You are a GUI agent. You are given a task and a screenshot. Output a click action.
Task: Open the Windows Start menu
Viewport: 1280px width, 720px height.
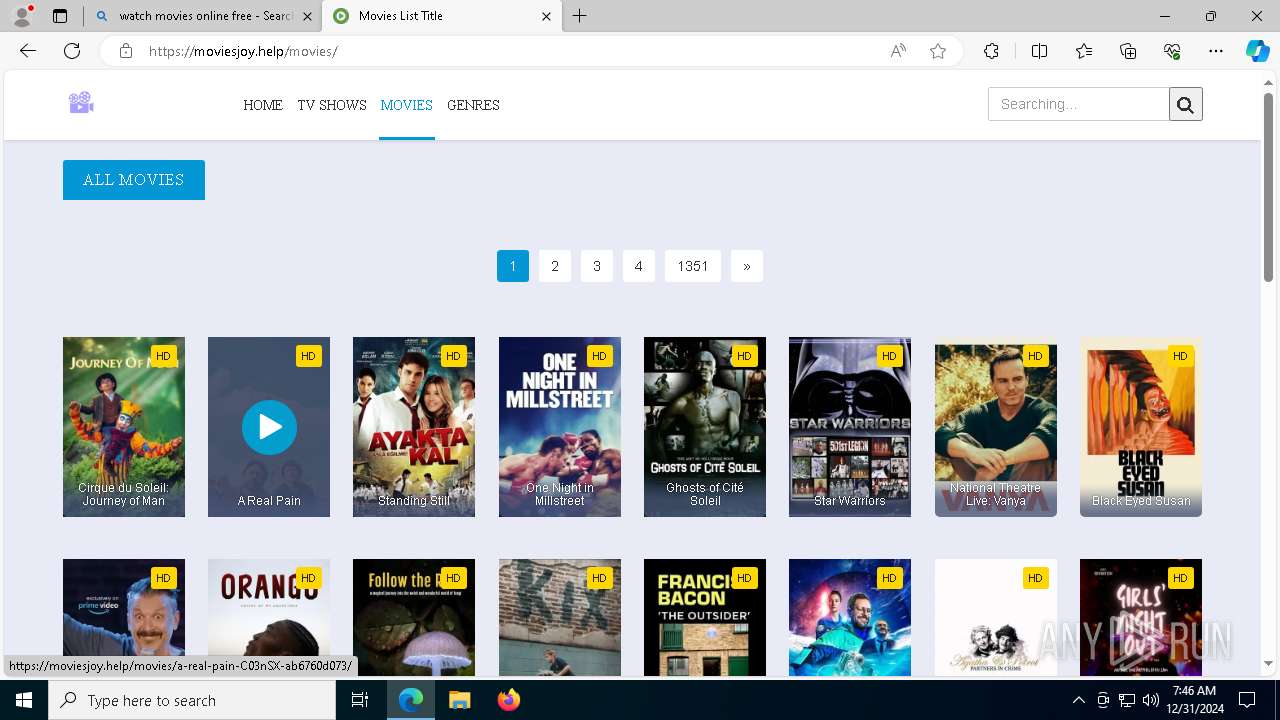24,700
